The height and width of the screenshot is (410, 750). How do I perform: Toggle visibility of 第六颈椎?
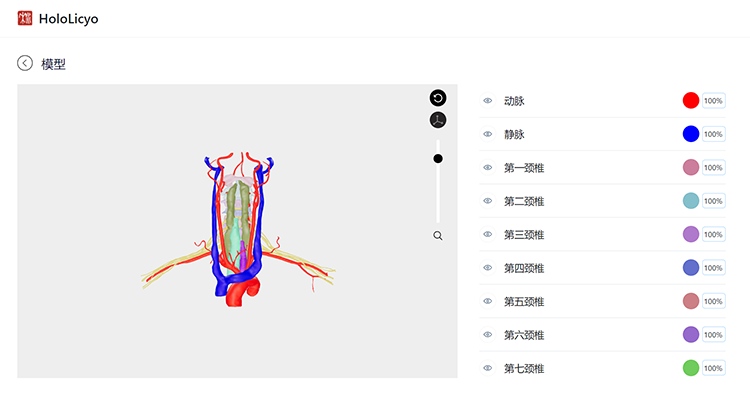pyautogui.click(x=487, y=335)
